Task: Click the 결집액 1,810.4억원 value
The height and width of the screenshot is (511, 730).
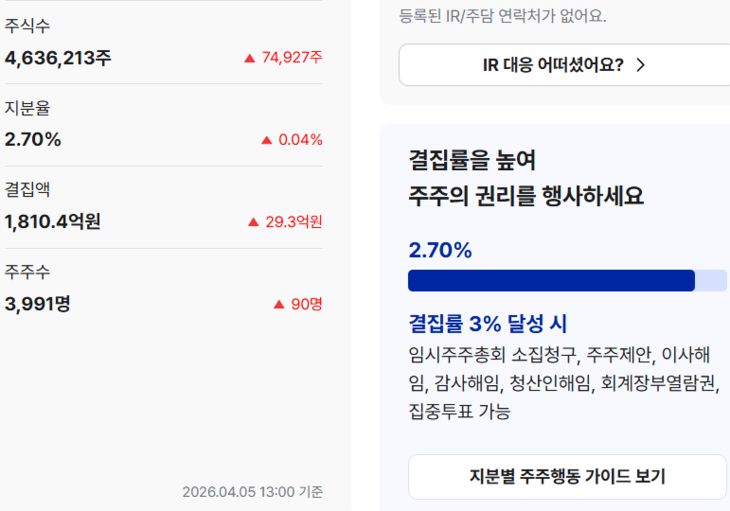Action: click(52, 222)
